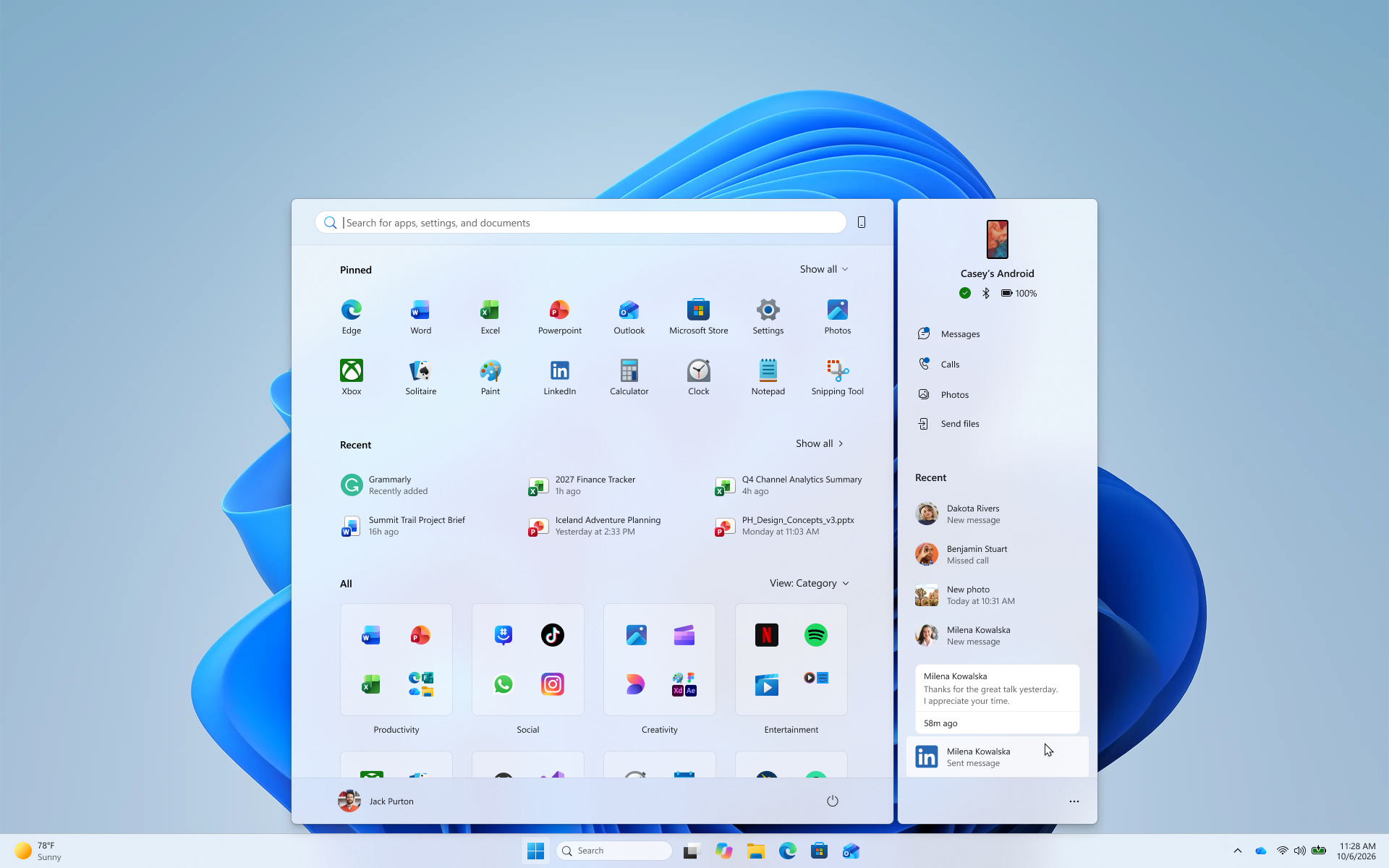Expand Show all pinned apps

tap(824, 269)
